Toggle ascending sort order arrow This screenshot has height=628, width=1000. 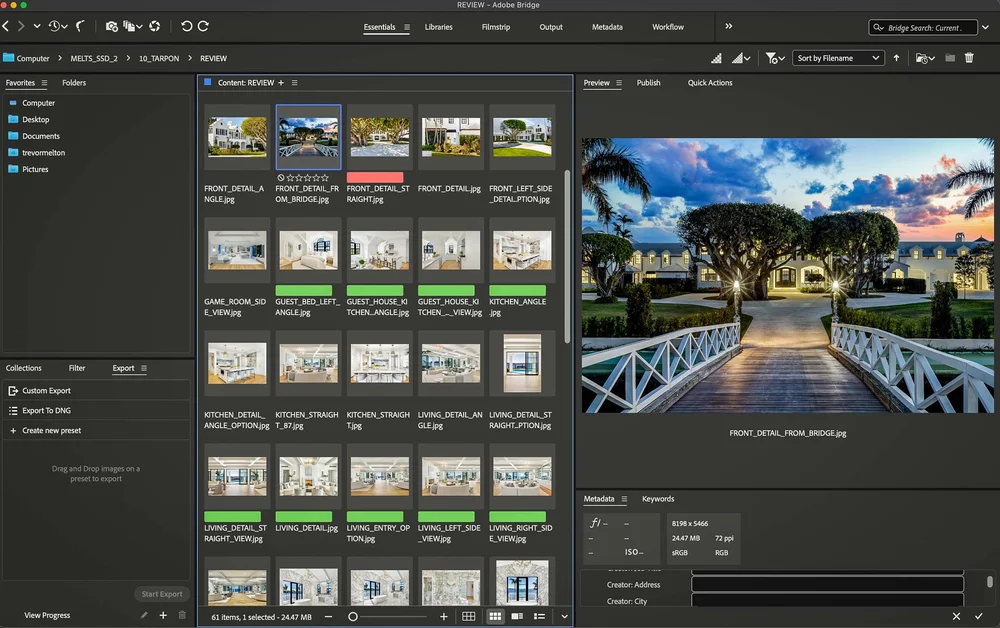click(896, 58)
